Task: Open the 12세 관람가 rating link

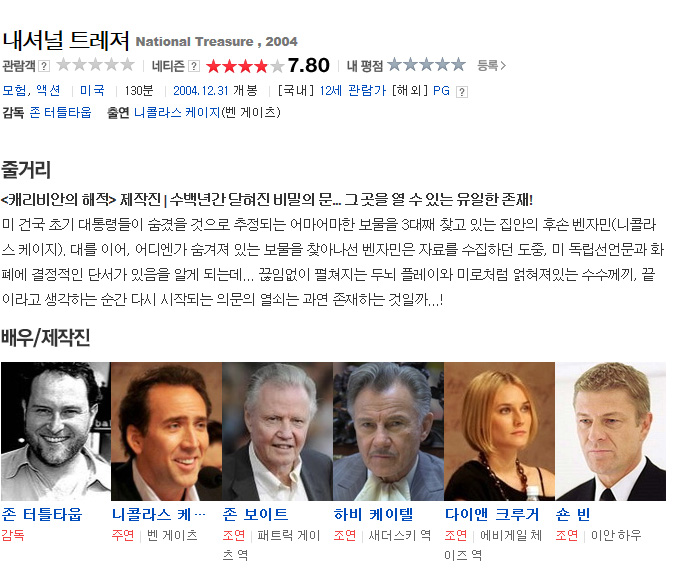Action: [x=352, y=91]
